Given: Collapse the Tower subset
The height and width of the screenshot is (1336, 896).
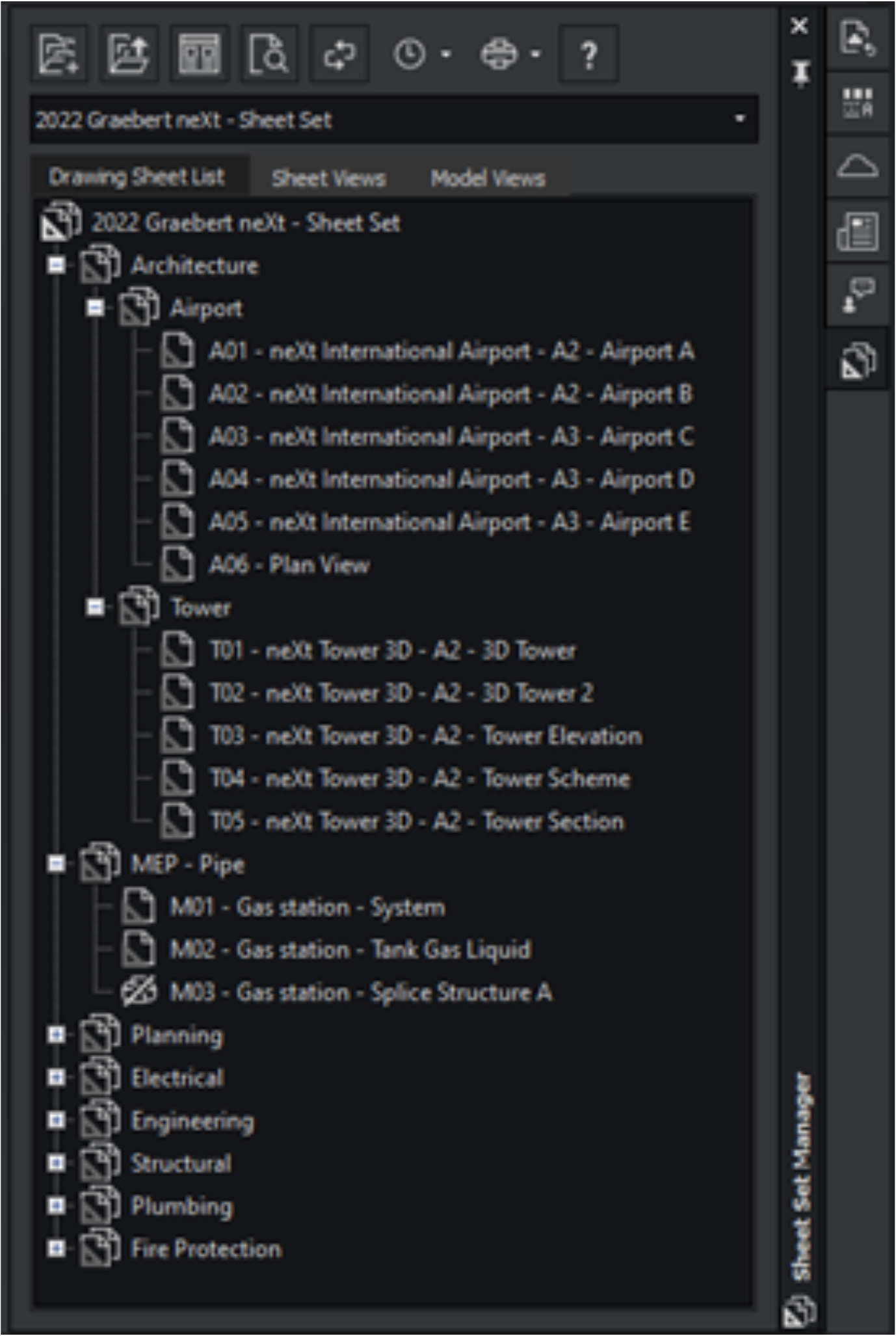Looking at the screenshot, I should (95, 608).
